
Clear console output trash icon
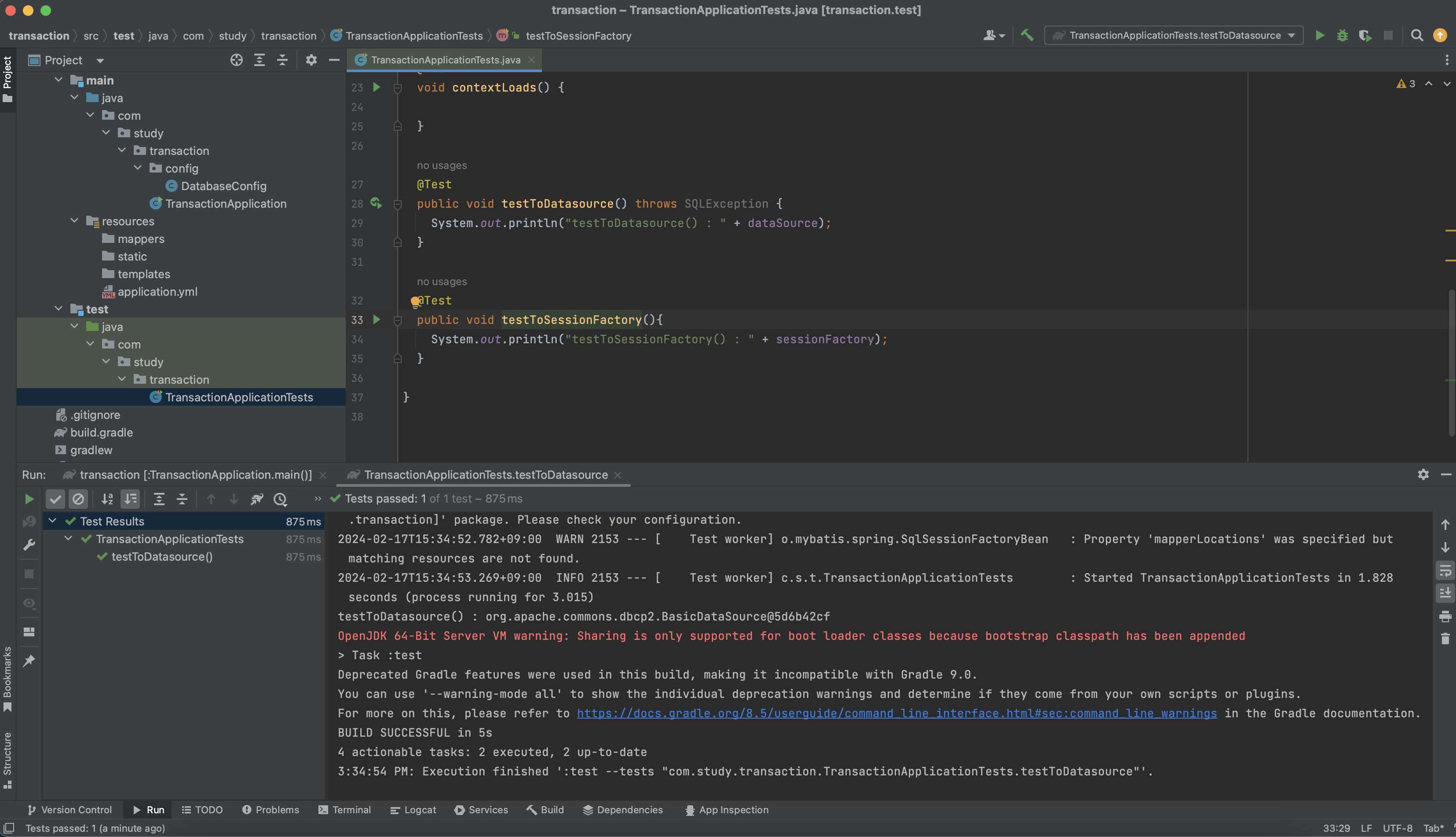click(1445, 639)
